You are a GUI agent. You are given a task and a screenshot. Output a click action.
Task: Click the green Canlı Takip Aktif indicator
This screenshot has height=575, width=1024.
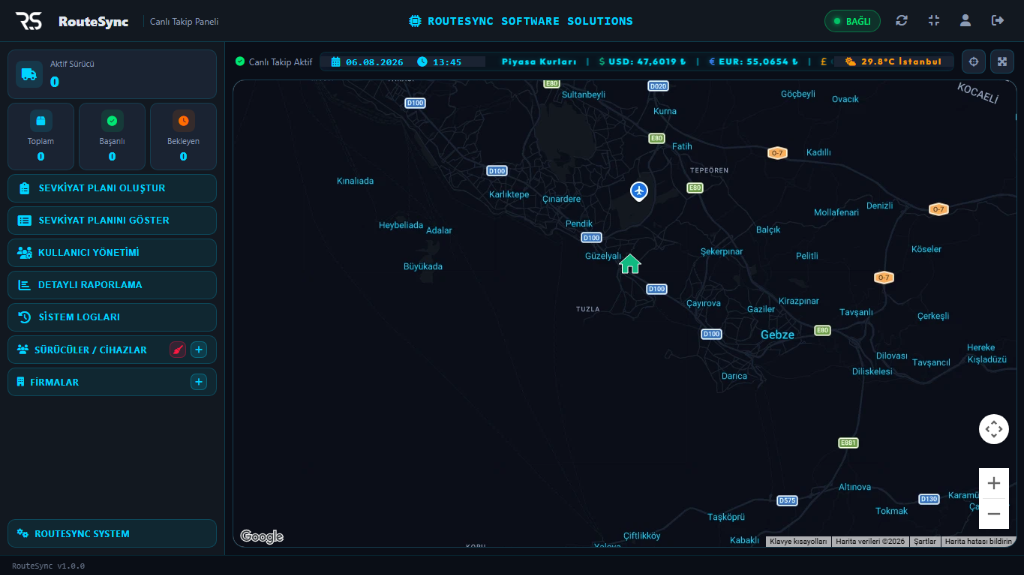pyautogui.click(x=240, y=61)
